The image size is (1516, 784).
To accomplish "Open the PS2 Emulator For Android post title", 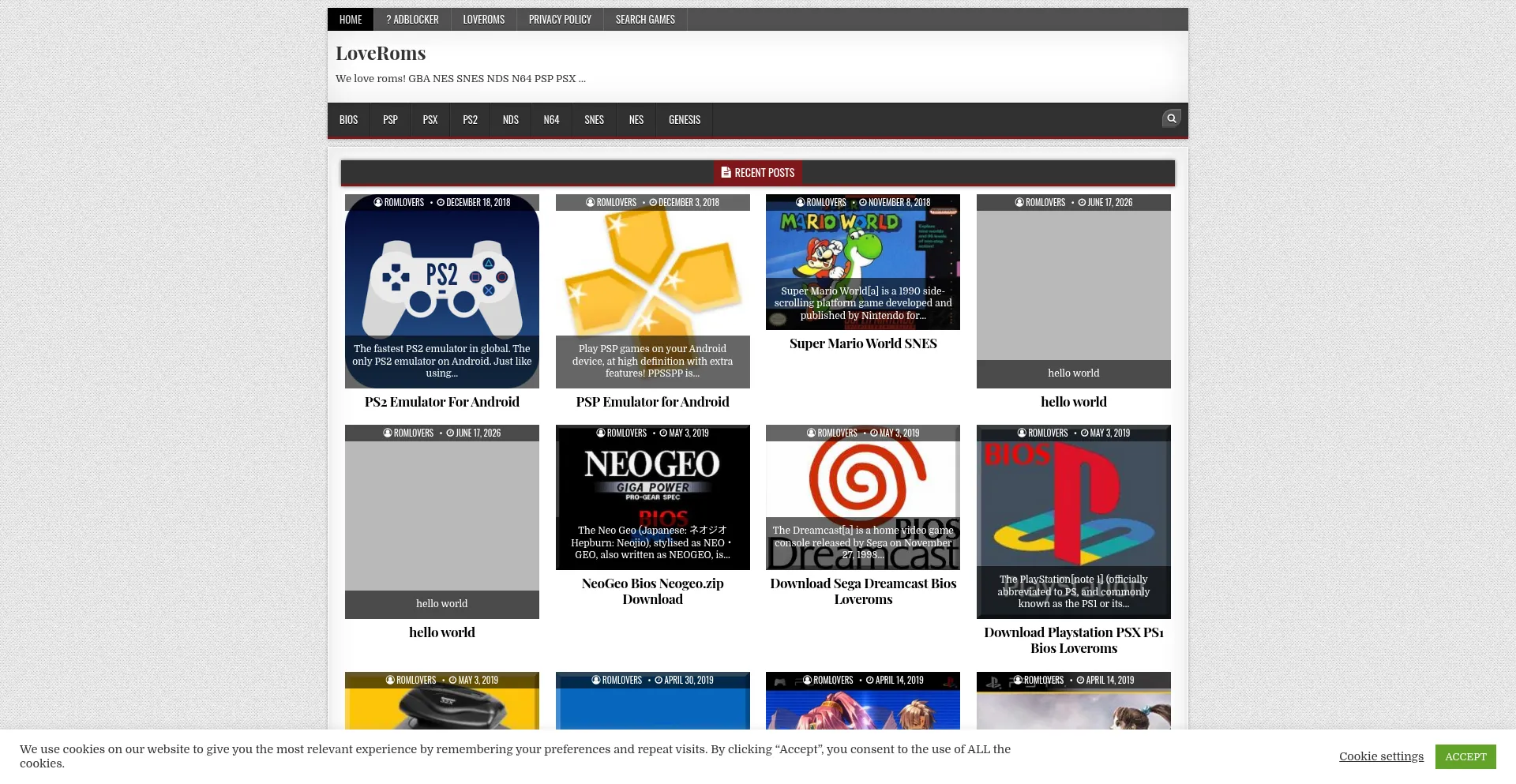I will (x=442, y=402).
